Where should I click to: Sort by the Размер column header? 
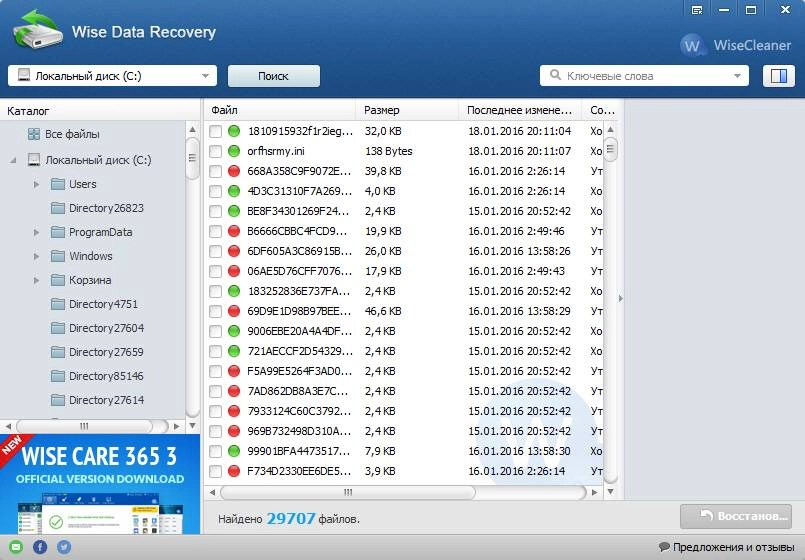pyautogui.click(x=407, y=110)
